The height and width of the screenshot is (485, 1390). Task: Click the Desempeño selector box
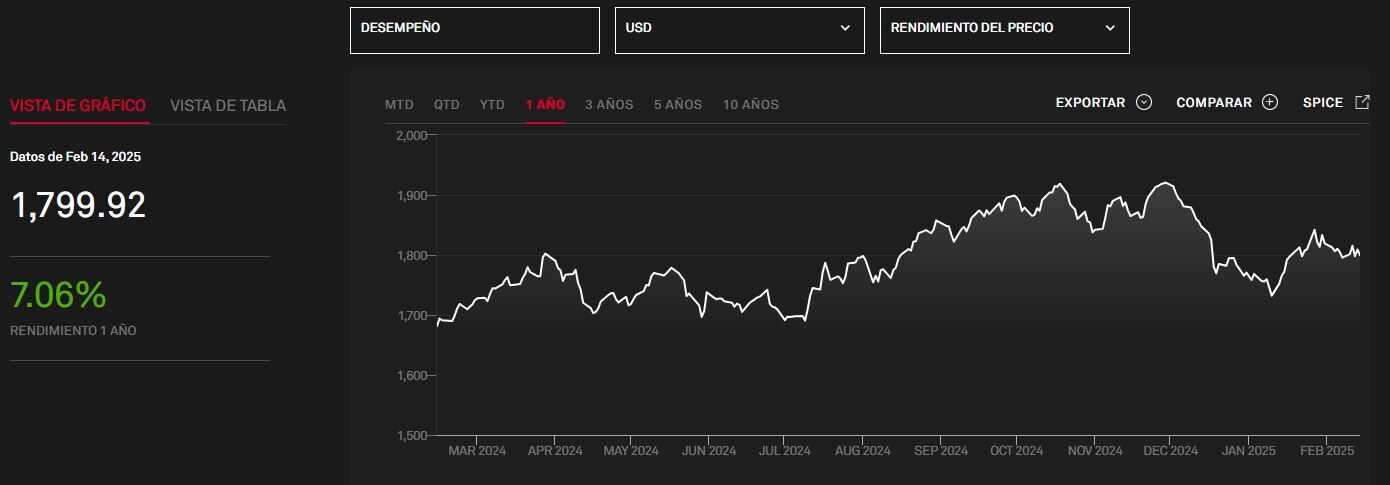click(x=474, y=30)
